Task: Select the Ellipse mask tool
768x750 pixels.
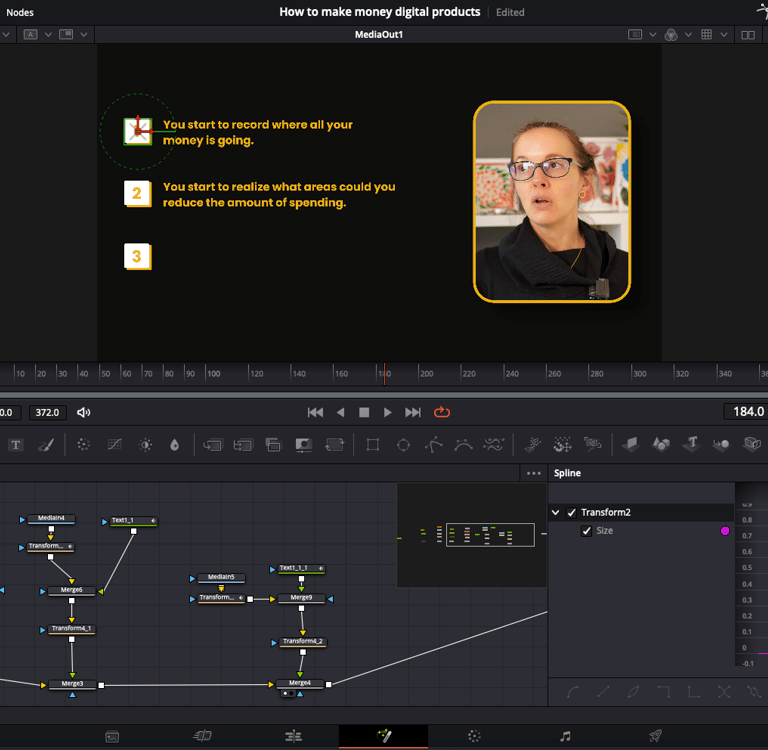Action: click(403, 445)
